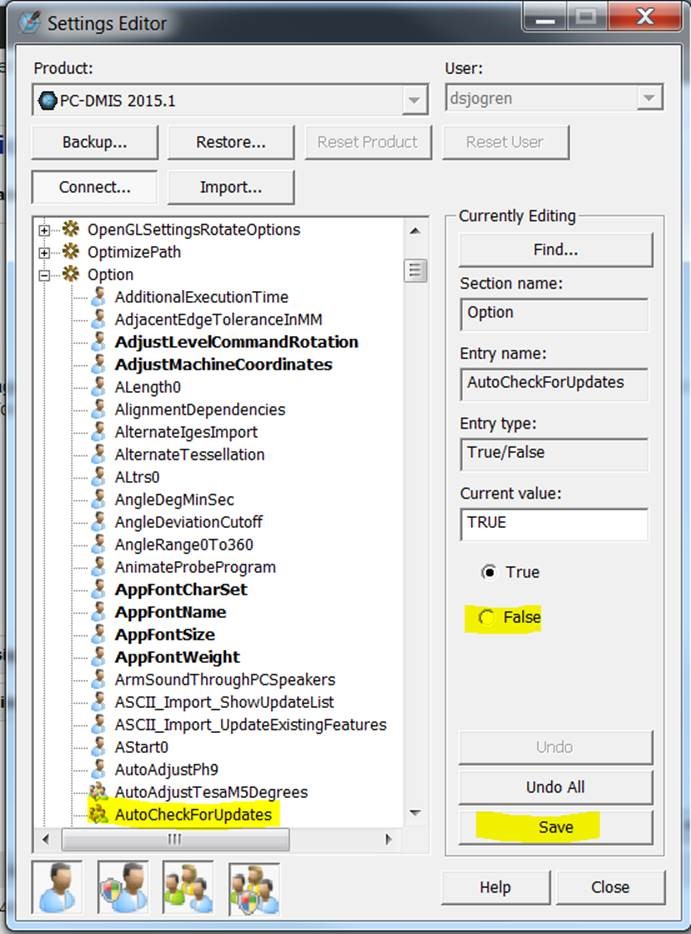Open Help for Settings Editor
Viewport: 691px width, 934px height.
[495, 887]
